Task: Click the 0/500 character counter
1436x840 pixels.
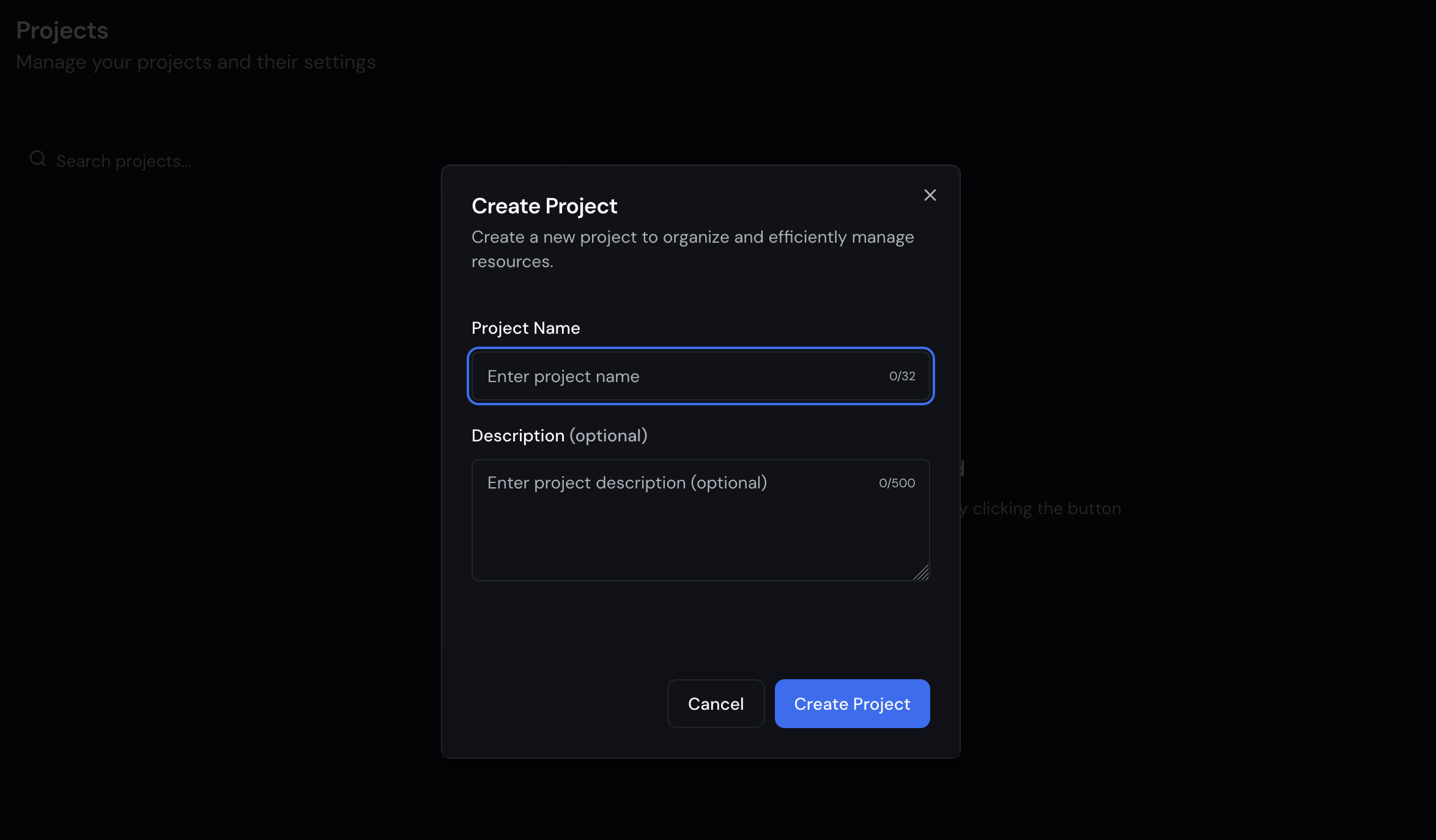Action: (x=897, y=482)
